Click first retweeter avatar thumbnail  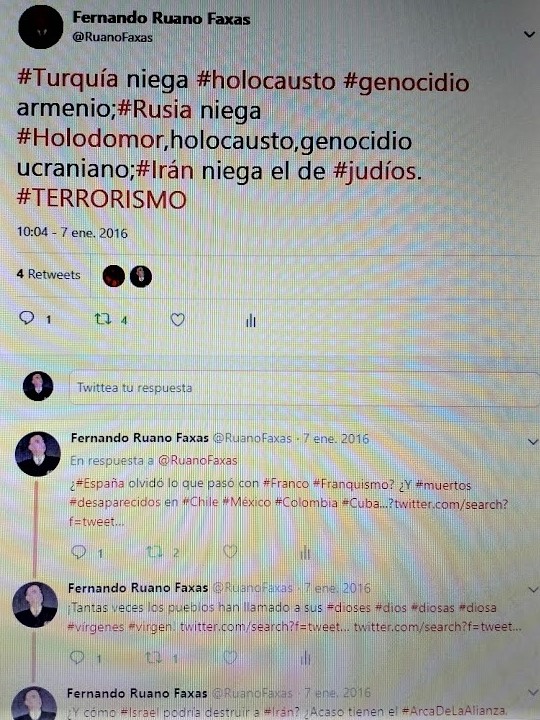pyautogui.click(x=113, y=276)
